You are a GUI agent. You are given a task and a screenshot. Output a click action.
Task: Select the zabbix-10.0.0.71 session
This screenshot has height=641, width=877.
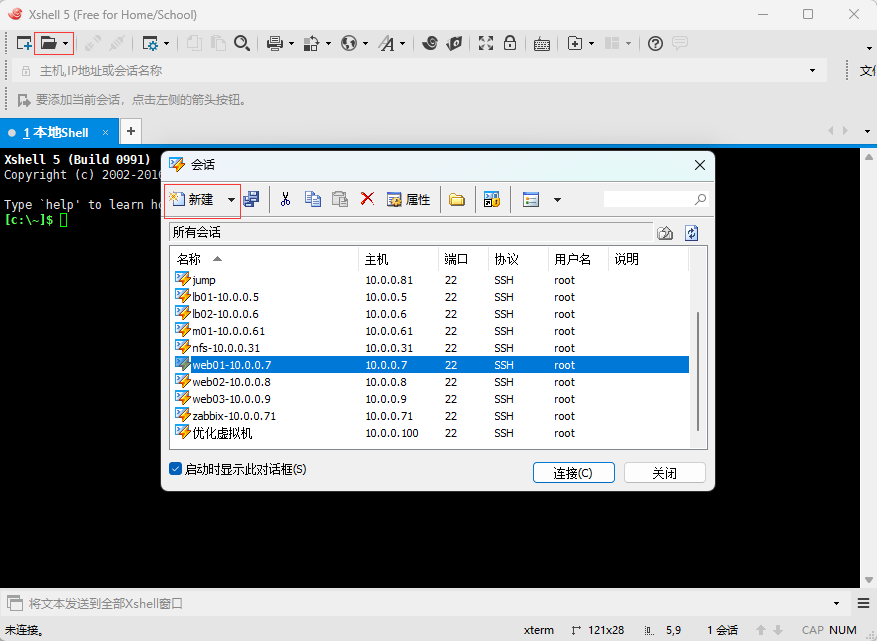pyautogui.click(x=431, y=416)
